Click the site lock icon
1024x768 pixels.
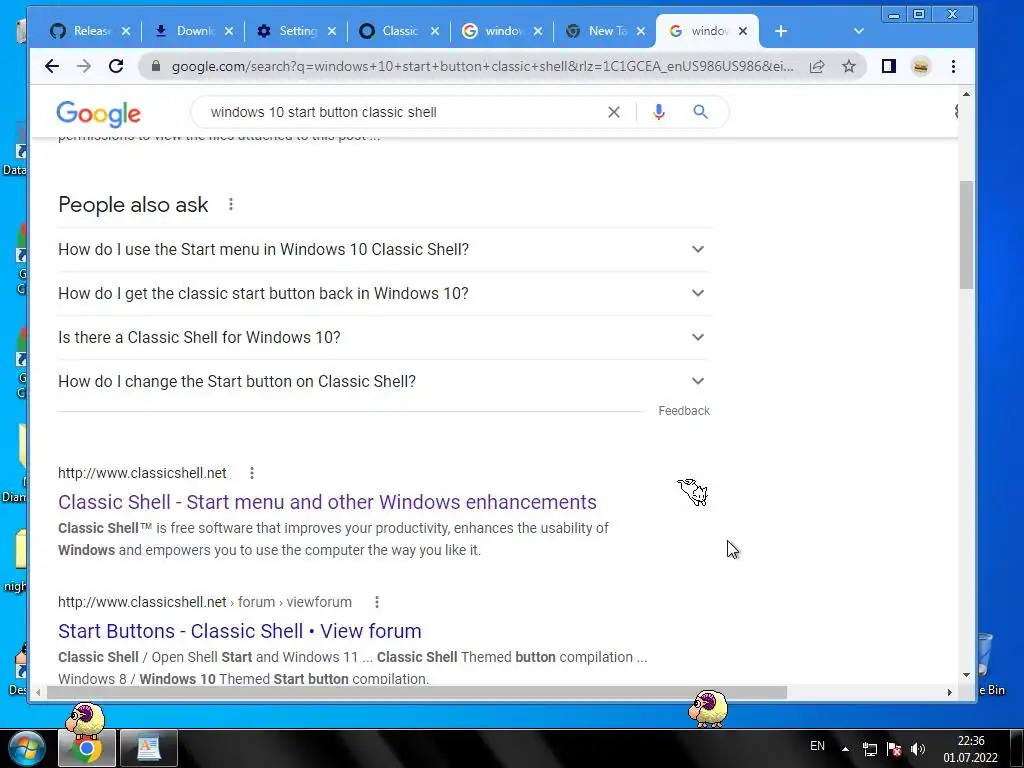(x=155, y=66)
